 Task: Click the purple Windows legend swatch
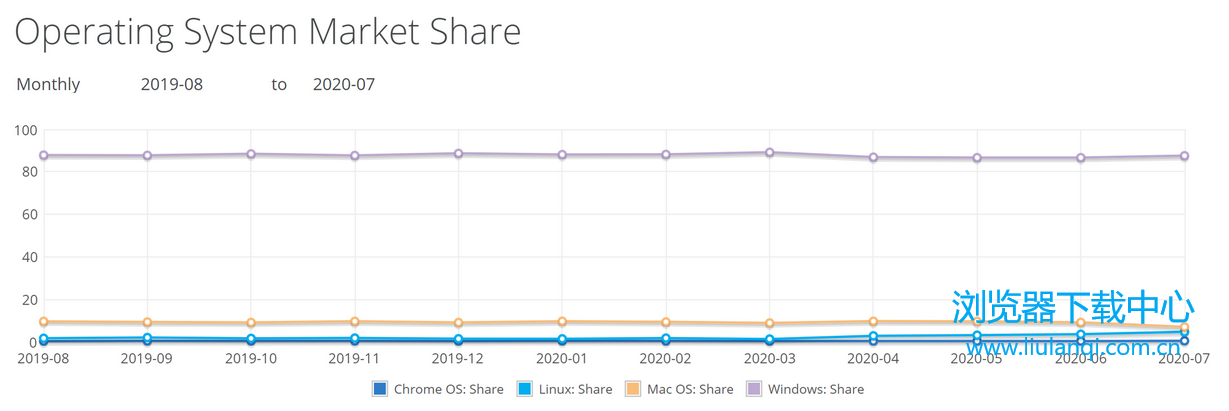click(754, 389)
